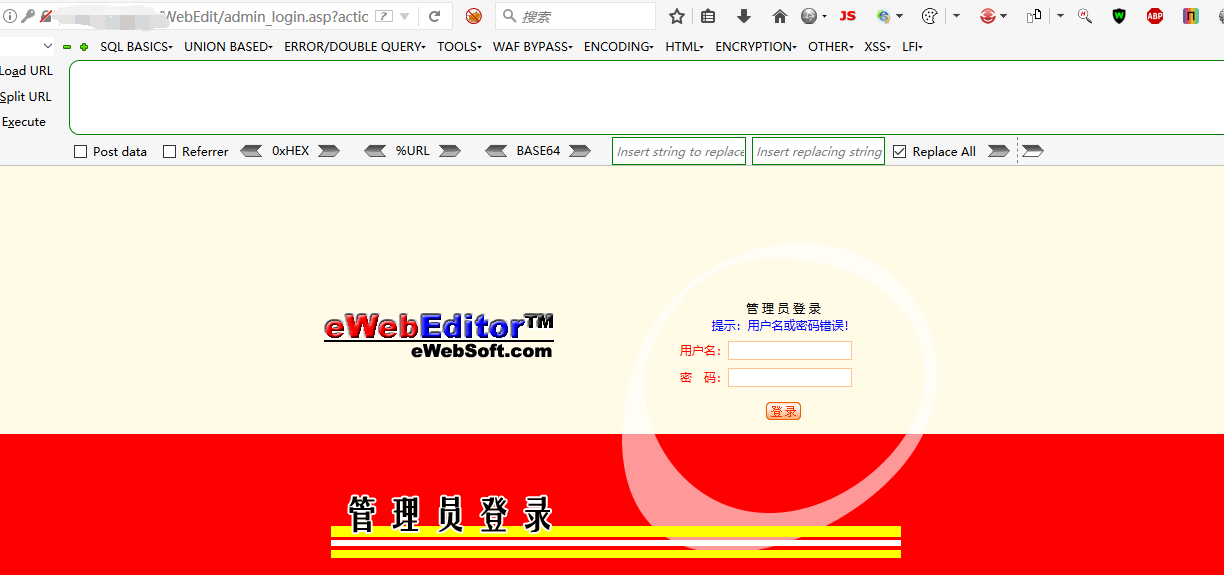
Task: Click the copy pages extension icon
Action: pos(1034,16)
